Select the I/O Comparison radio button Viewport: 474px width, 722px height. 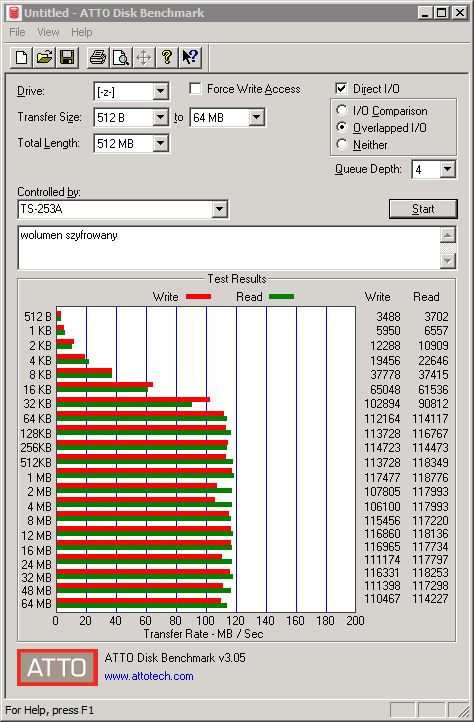(342, 111)
